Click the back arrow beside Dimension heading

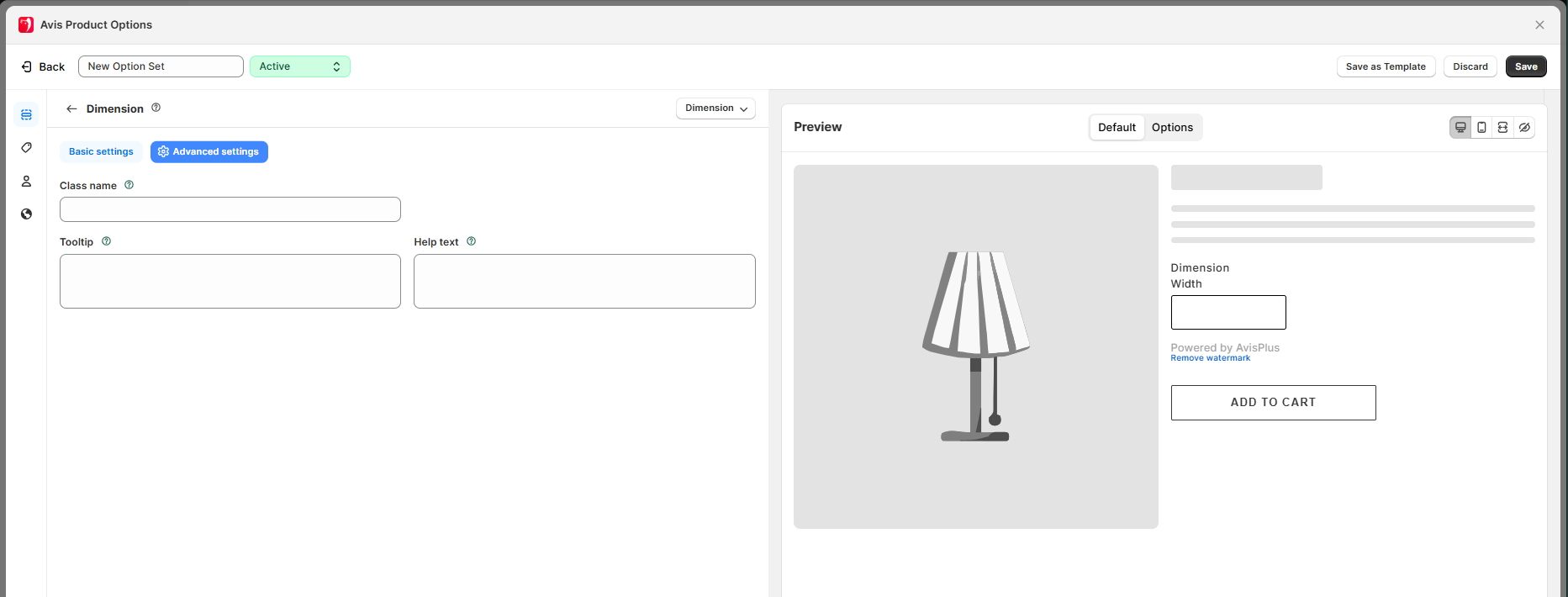click(71, 108)
